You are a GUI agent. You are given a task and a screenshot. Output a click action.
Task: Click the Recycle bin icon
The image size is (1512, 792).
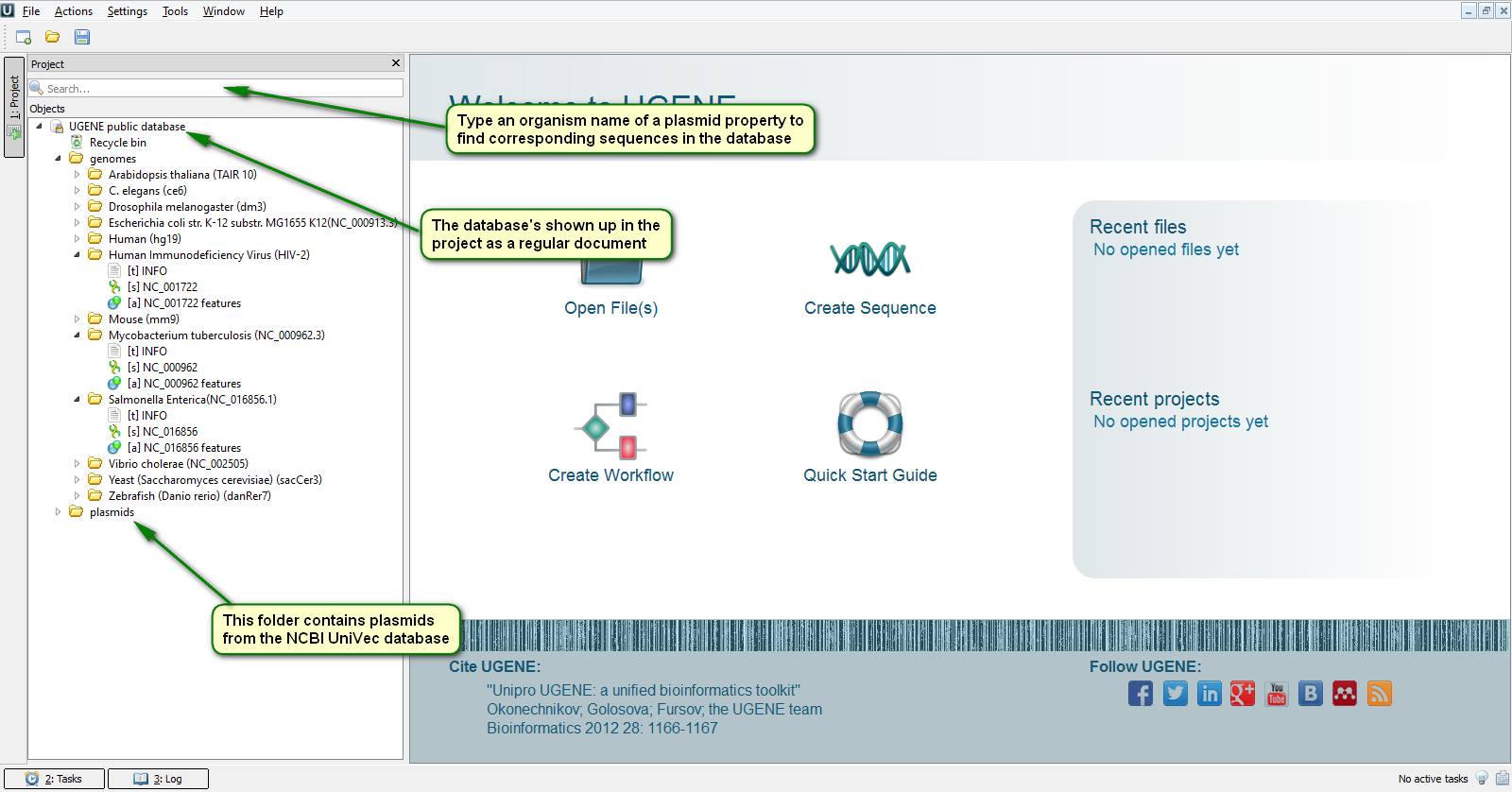tap(77, 143)
